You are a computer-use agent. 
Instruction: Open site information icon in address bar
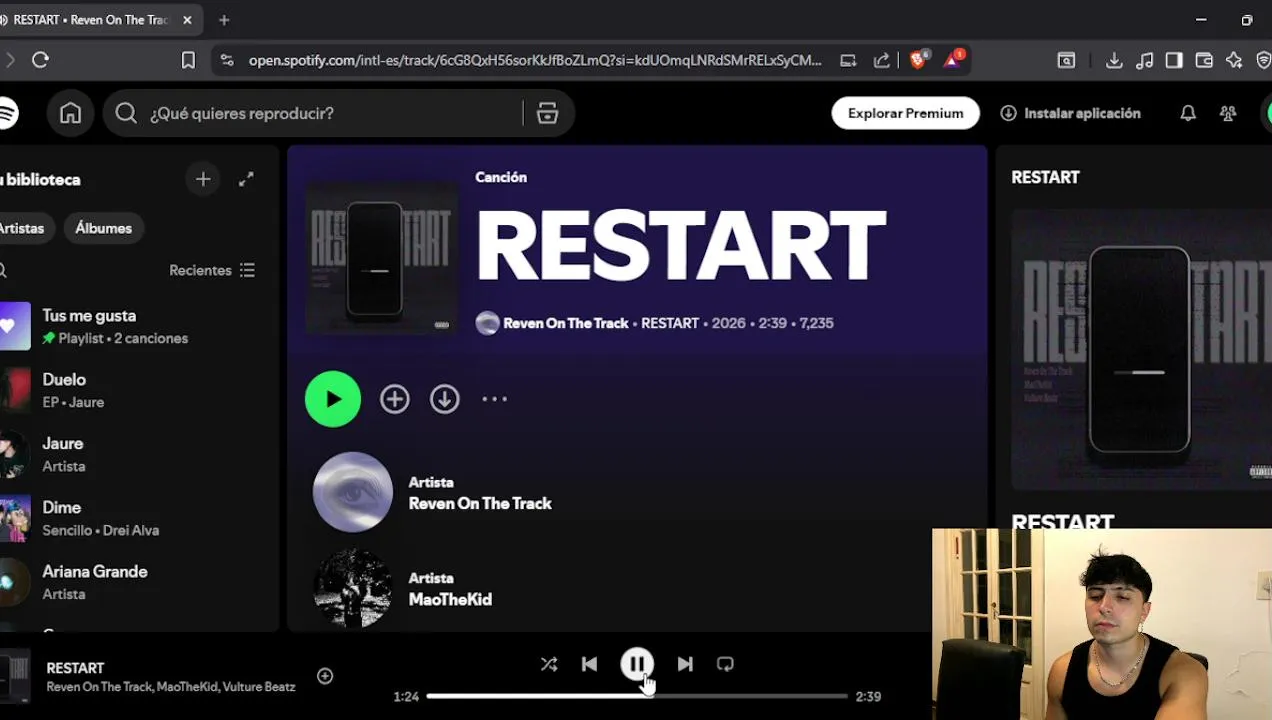pos(226,60)
